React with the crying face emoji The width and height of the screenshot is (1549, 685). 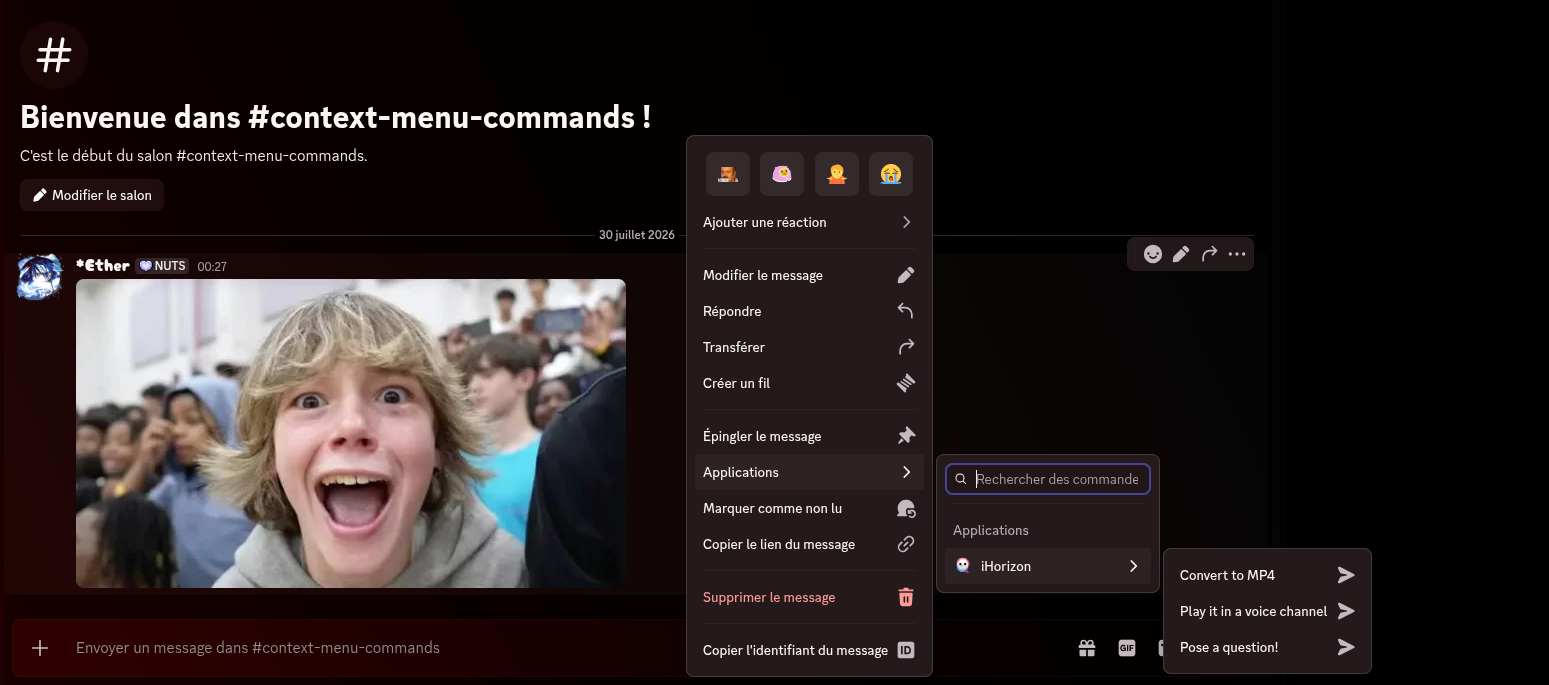pyautogui.click(x=890, y=174)
